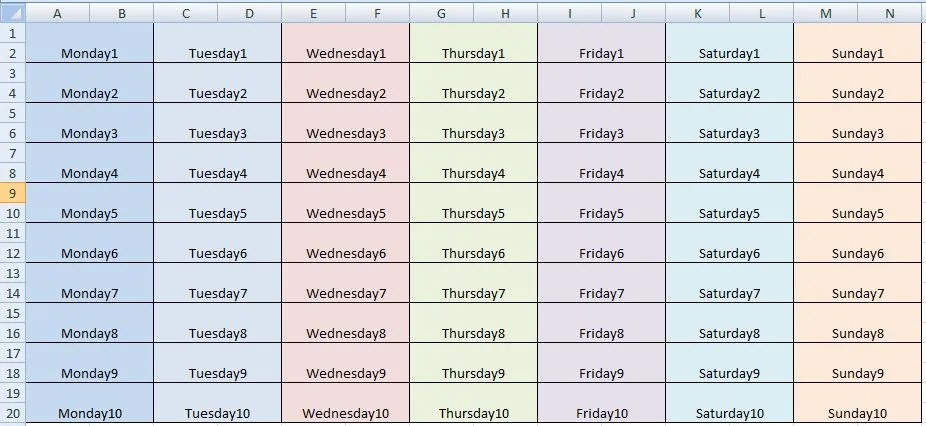The image size is (926, 426).
Task: Click the Wednesday4 cell
Action: point(345,163)
